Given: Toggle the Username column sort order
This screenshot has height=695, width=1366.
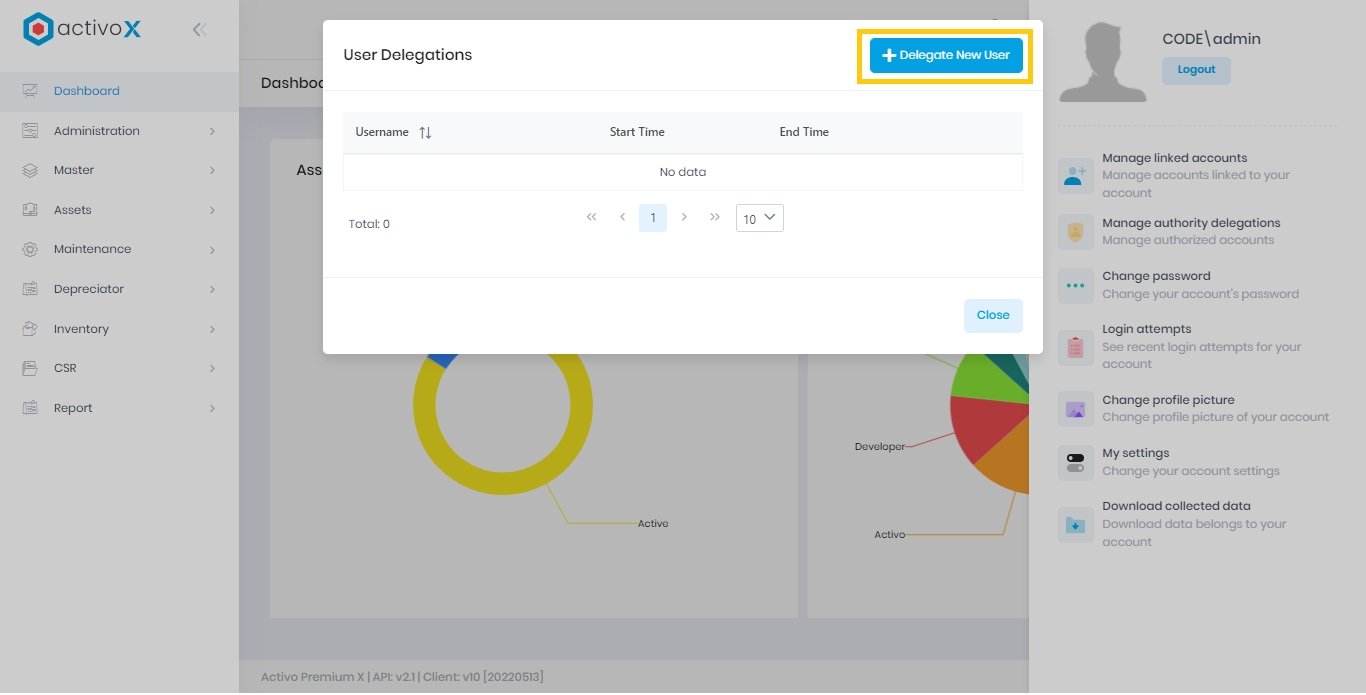Looking at the screenshot, I should pyautogui.click(x=424, y=131).
